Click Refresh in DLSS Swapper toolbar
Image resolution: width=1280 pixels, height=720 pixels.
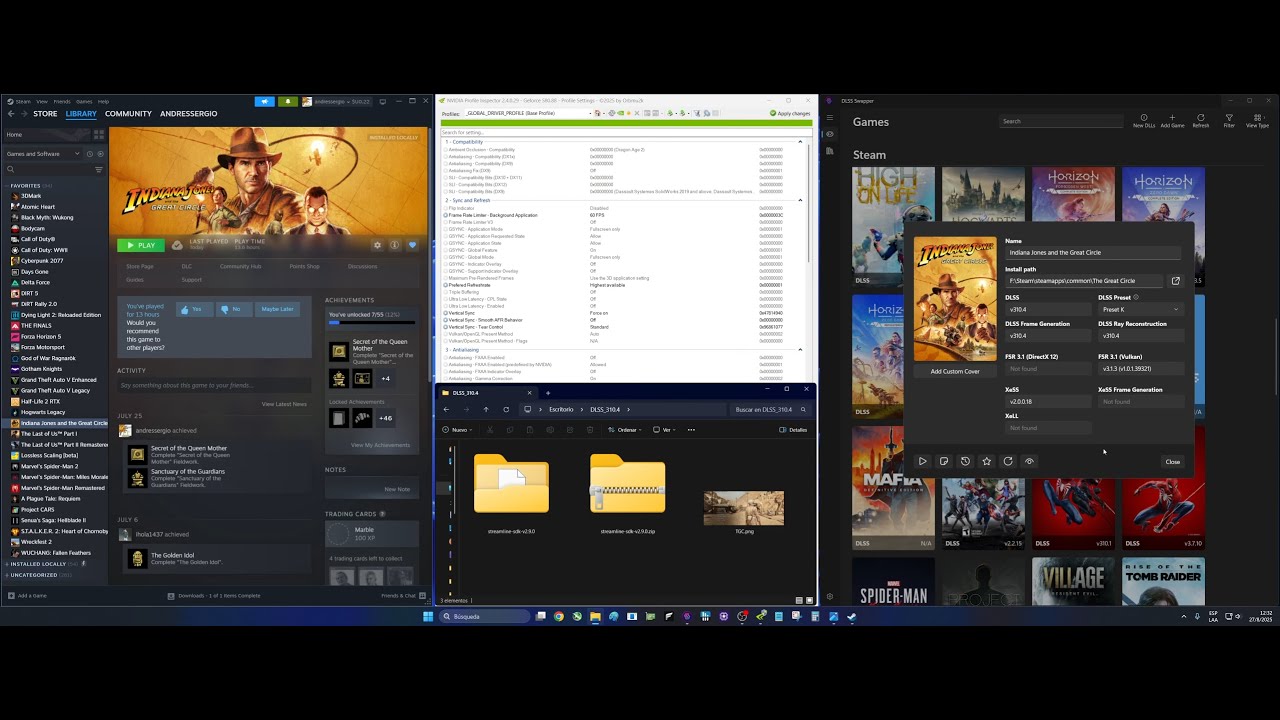tap(1201, 121)
